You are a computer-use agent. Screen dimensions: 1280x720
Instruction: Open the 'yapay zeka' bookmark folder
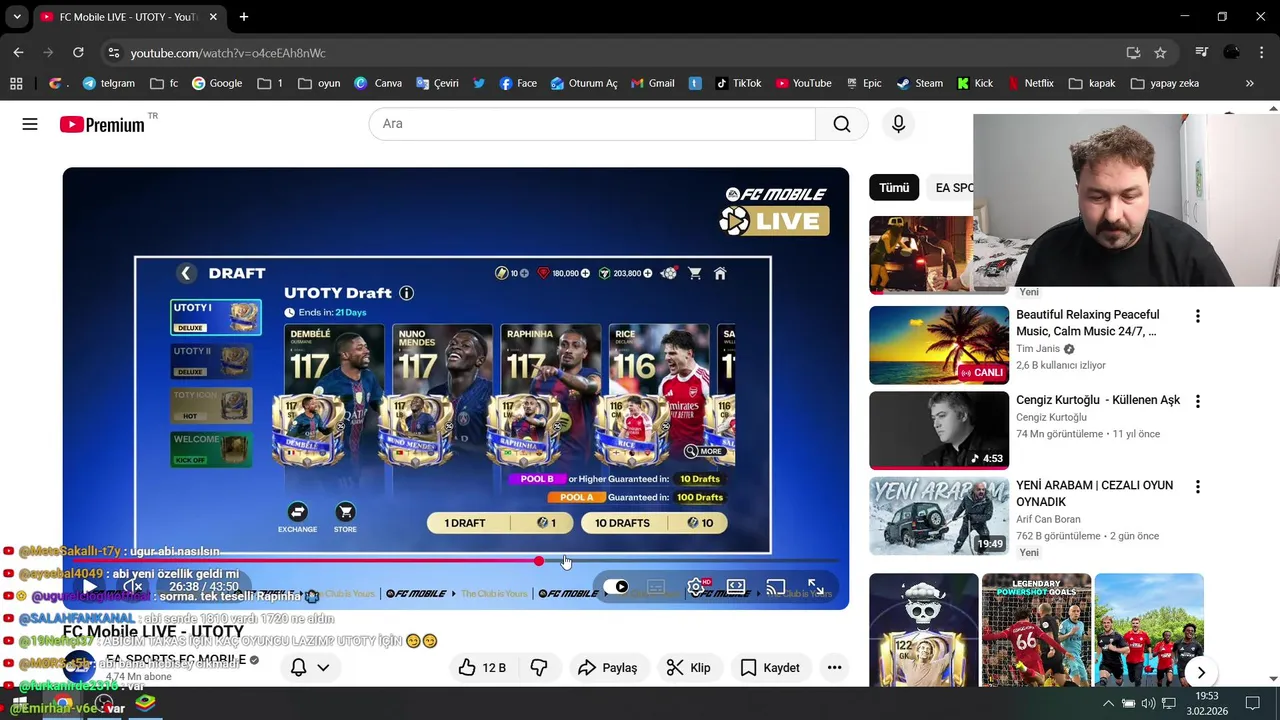pos(1165,83)
